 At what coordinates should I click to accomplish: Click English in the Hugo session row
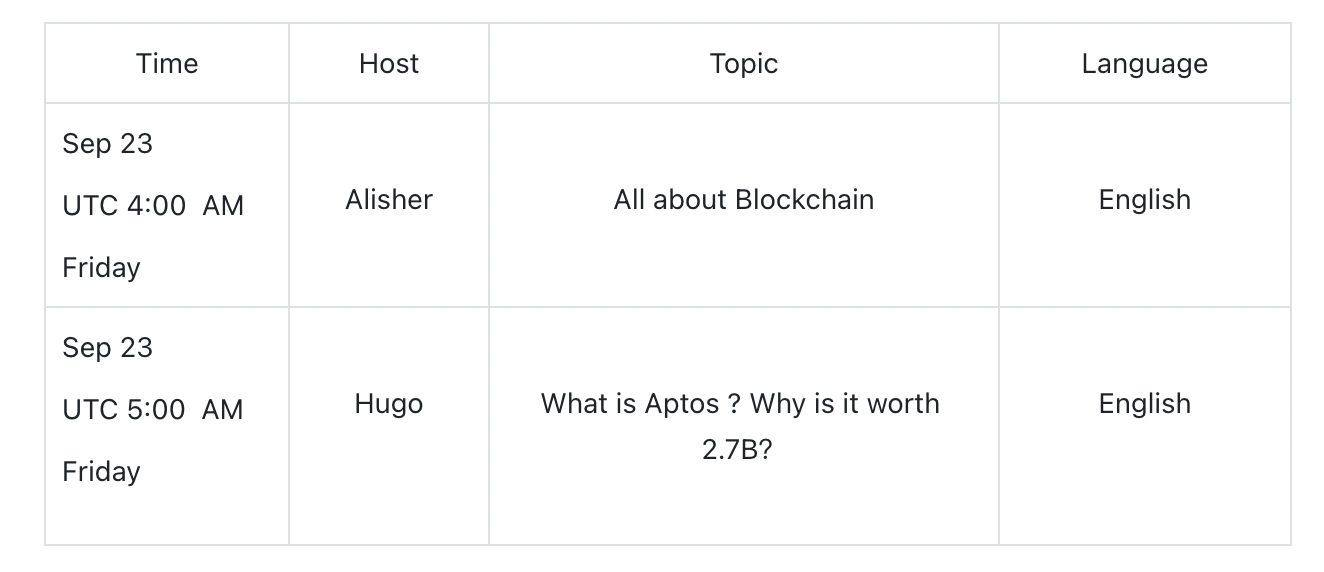(x=1144, y=404)
